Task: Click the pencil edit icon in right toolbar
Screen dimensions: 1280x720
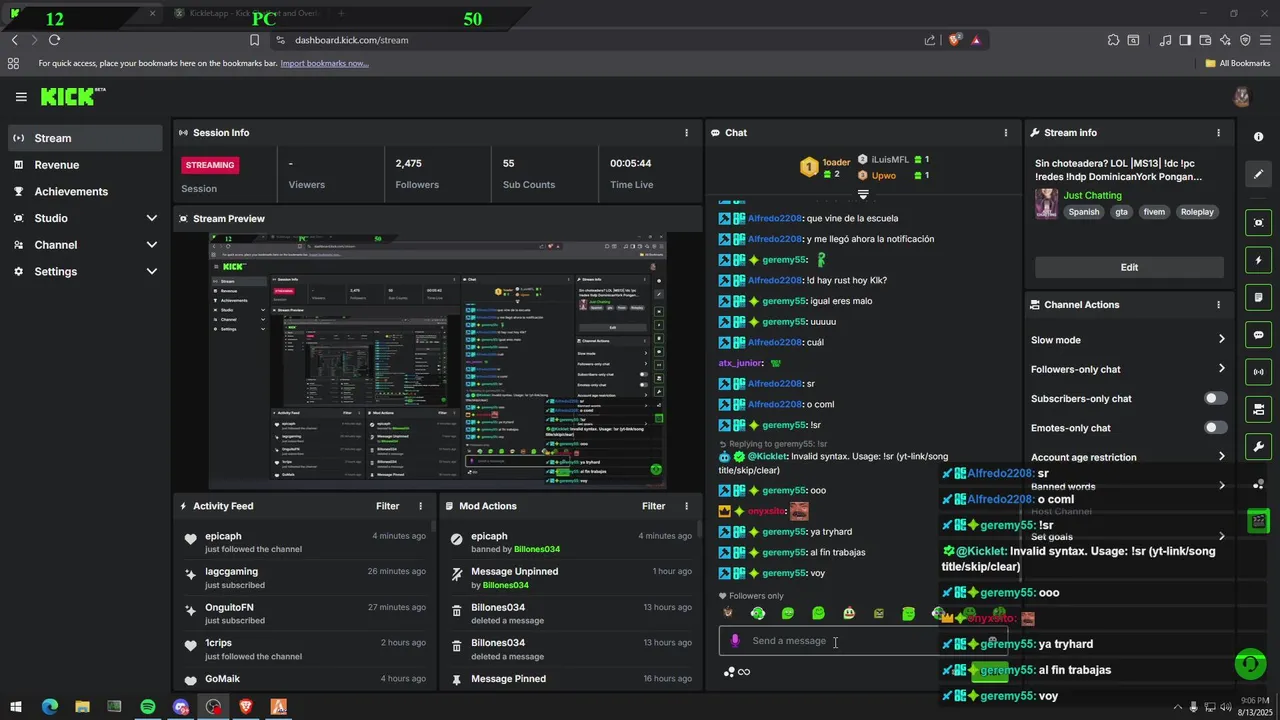Action: point(1258,174)
